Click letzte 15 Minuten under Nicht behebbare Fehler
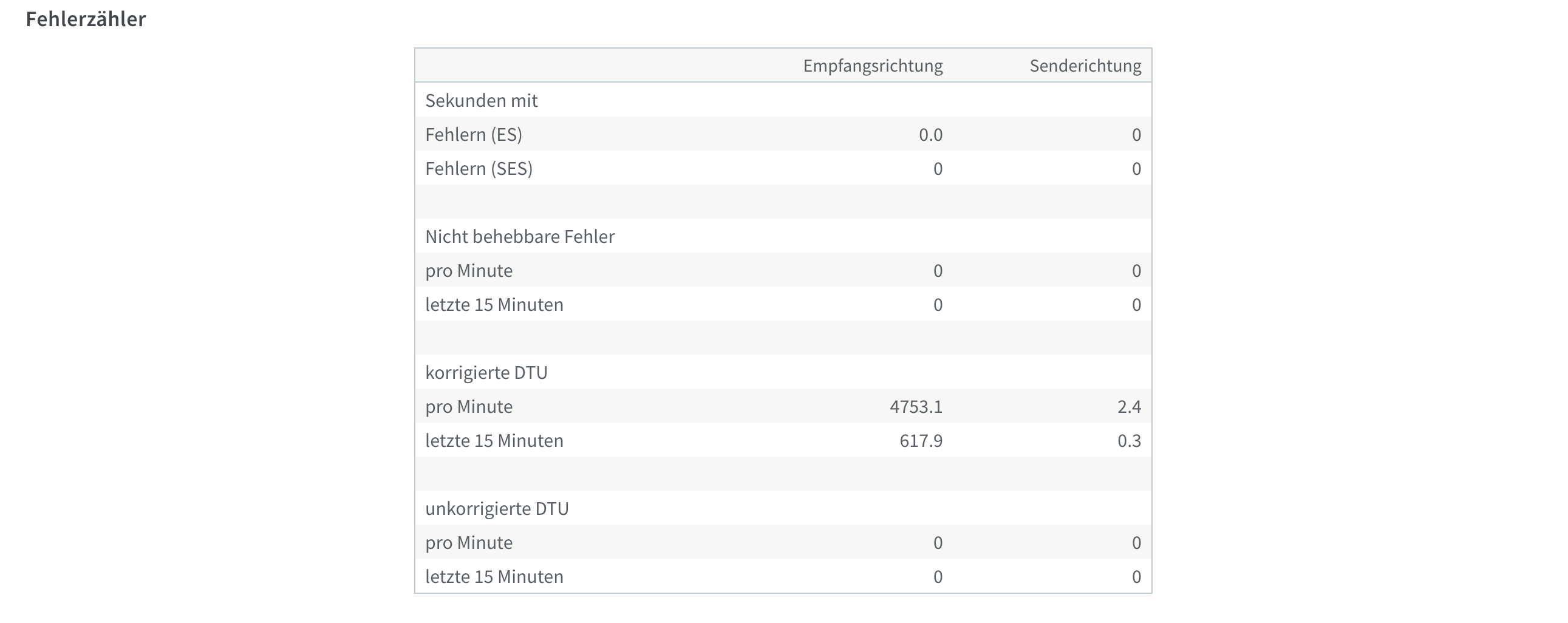 (x=494, y=304)
